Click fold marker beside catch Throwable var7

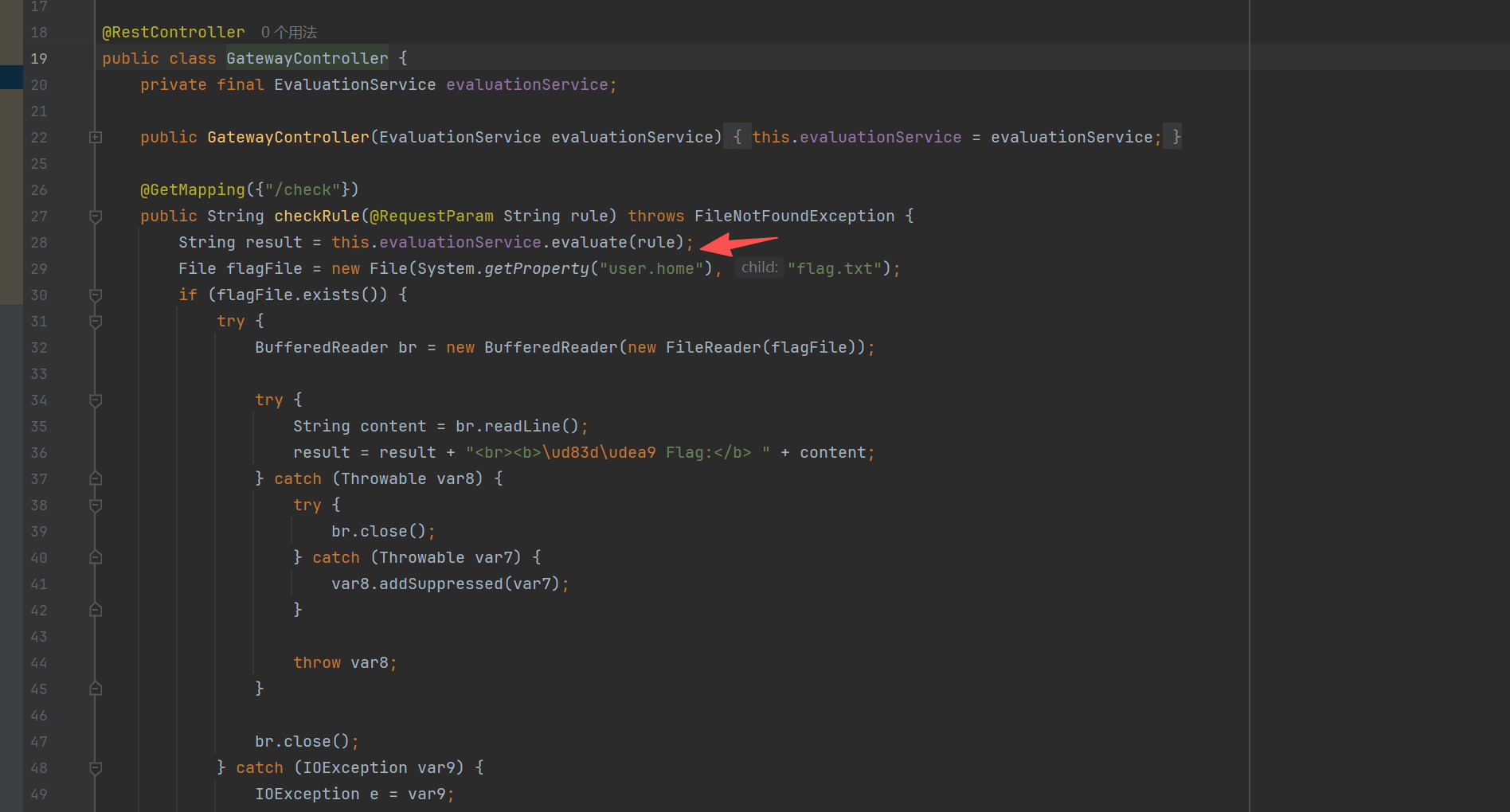click(x=96, y=558)
